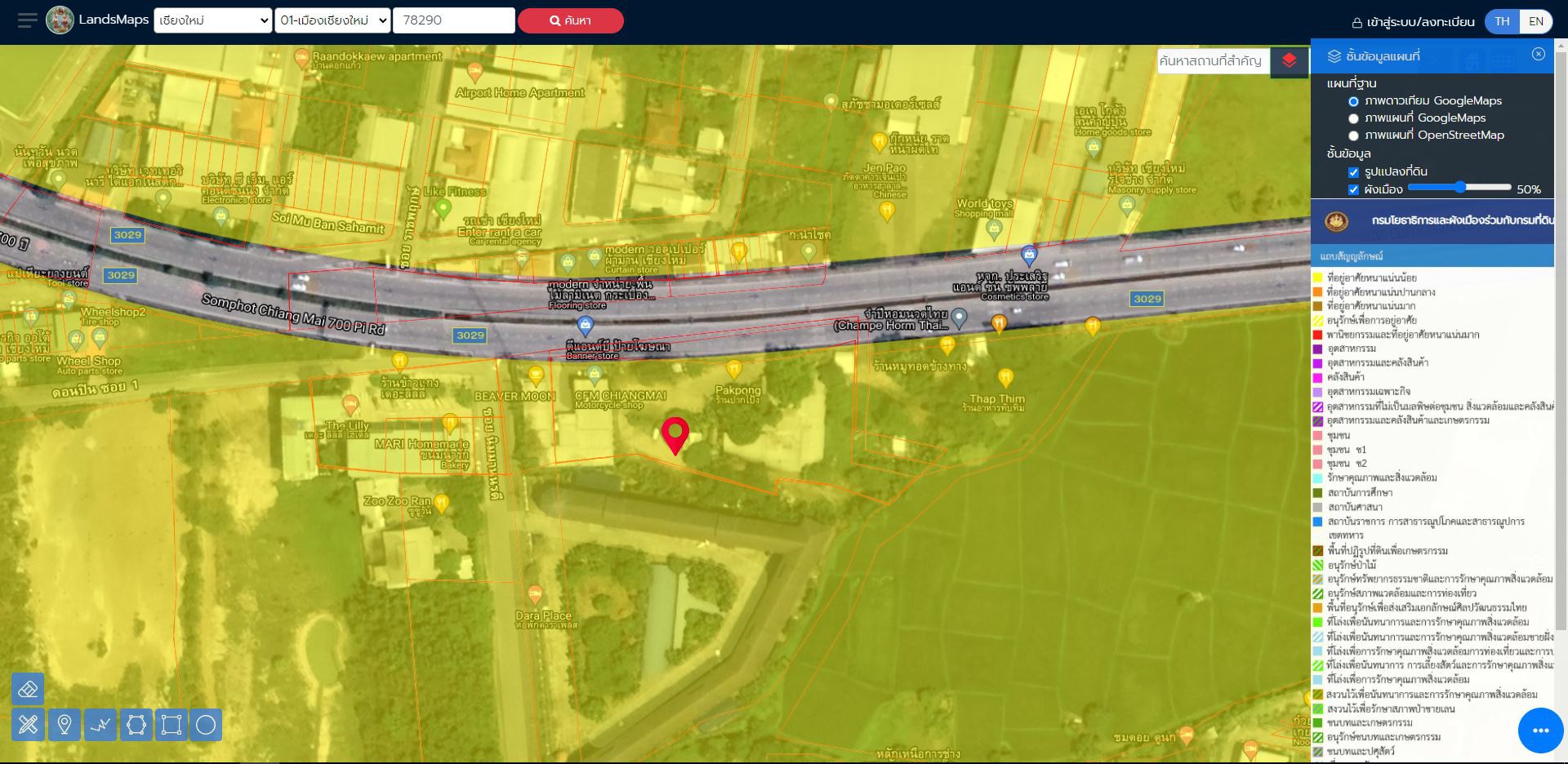Select the eraser clear-drawing tool
Viewport: 1568px width, 764px height.
click(28, 689)
